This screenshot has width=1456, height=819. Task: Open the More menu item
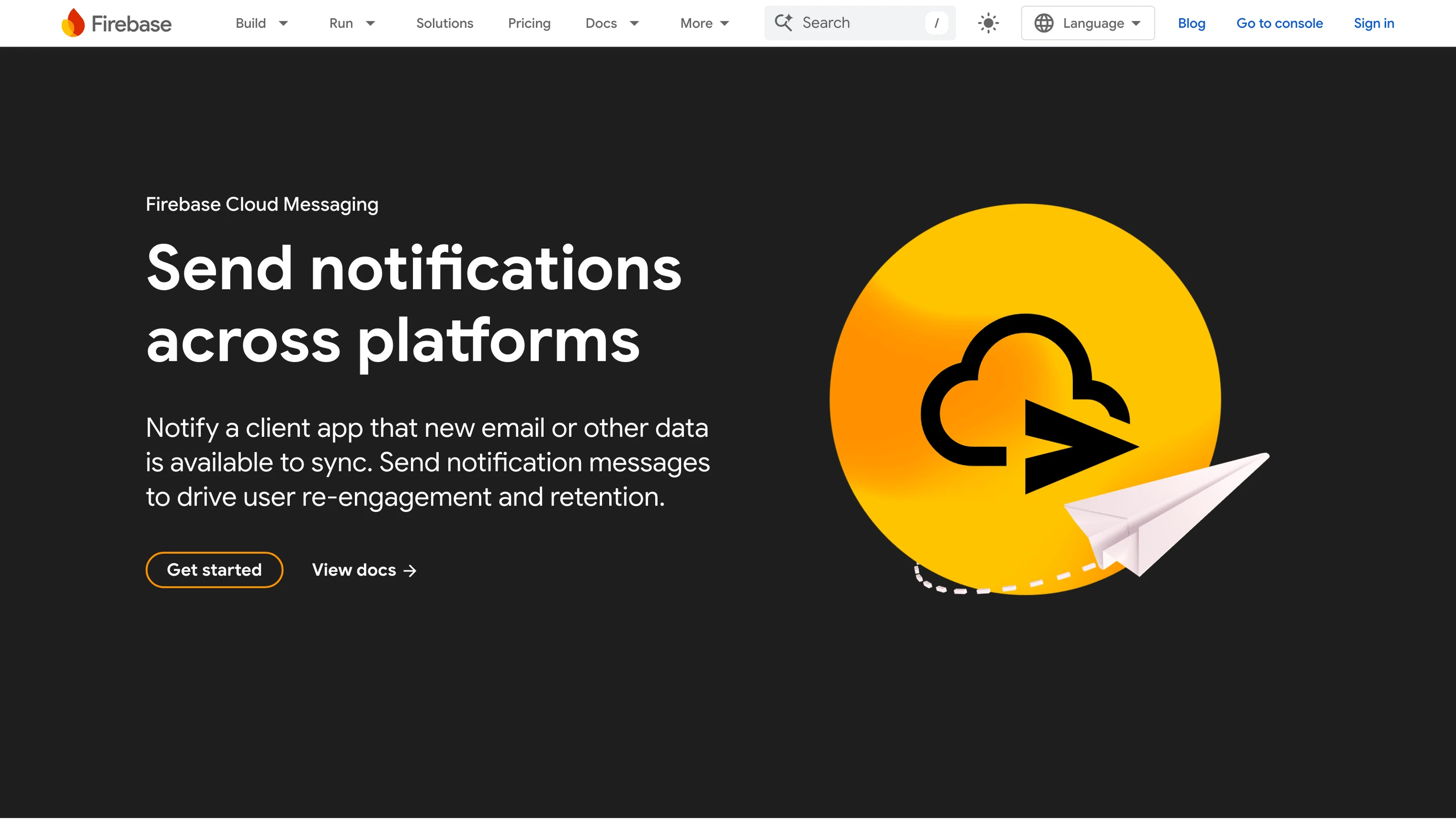coord(696,23)
